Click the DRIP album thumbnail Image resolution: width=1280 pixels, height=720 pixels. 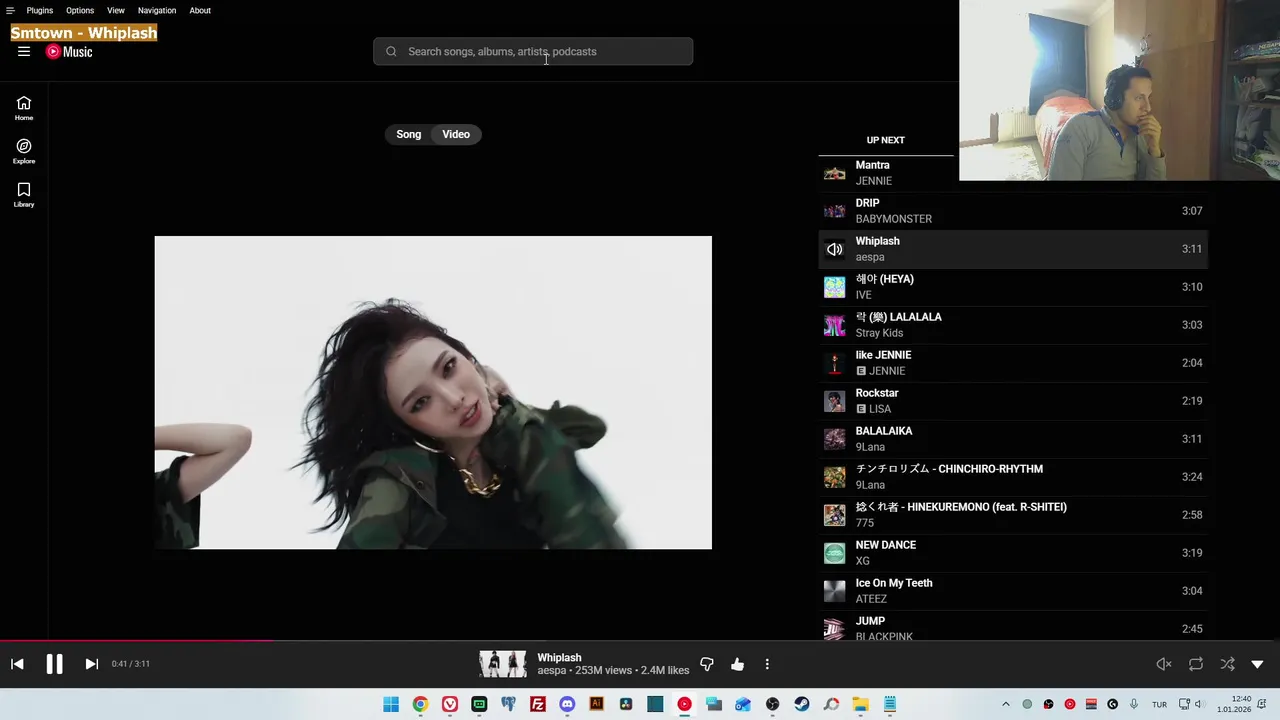834,211
